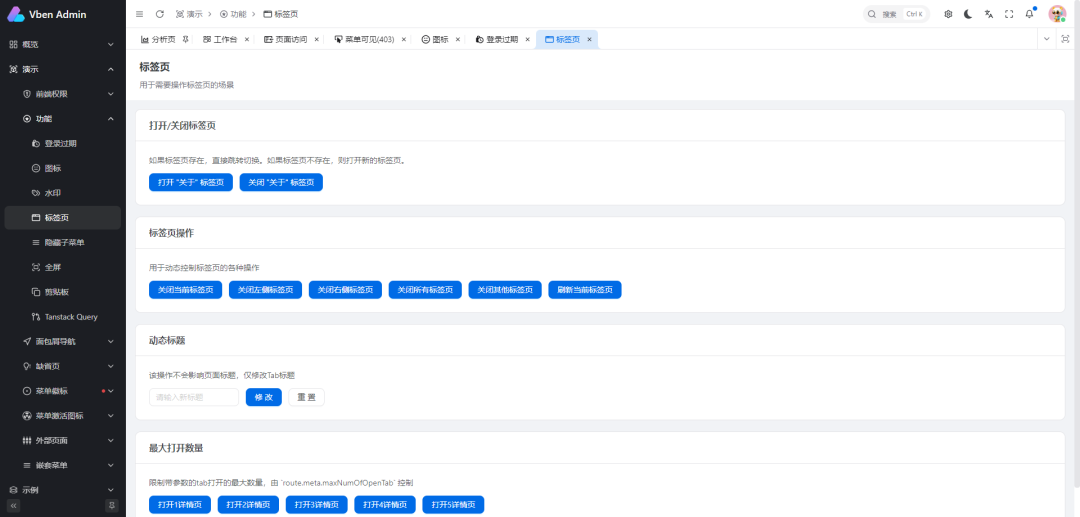1080x517 pixels.
Task: Click the refresh icon in header
Action: pos(160,14)
